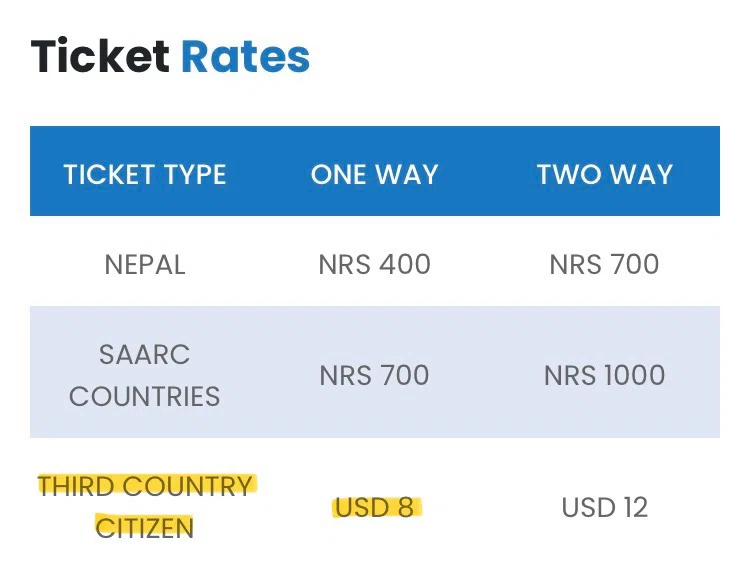Click the word SAARC in second row
The width and height of the screenshot is (750, 567).
pyautogui.click(x=144, y=355)
